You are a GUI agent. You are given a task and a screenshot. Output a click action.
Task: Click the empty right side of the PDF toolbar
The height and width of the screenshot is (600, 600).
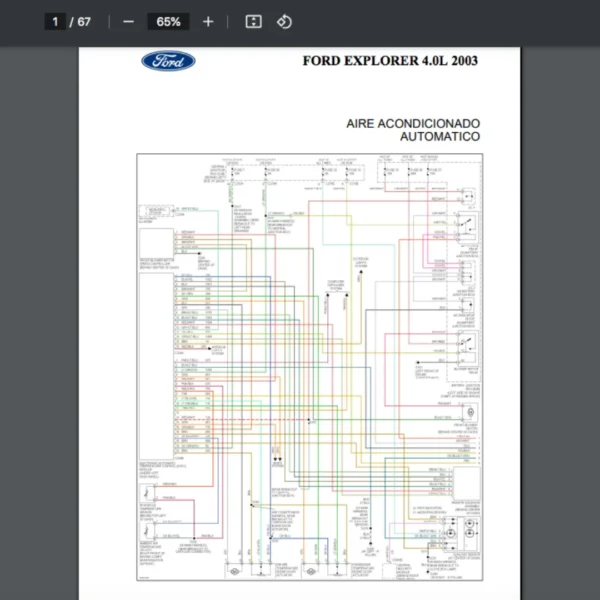[480, 22]
